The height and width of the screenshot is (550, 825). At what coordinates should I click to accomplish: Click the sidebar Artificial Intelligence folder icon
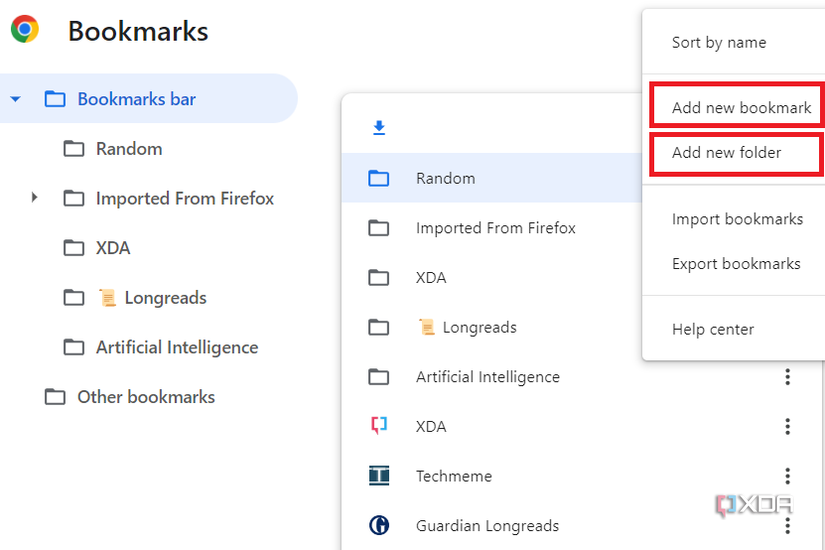pyautogui.click(x=74, y=347)
